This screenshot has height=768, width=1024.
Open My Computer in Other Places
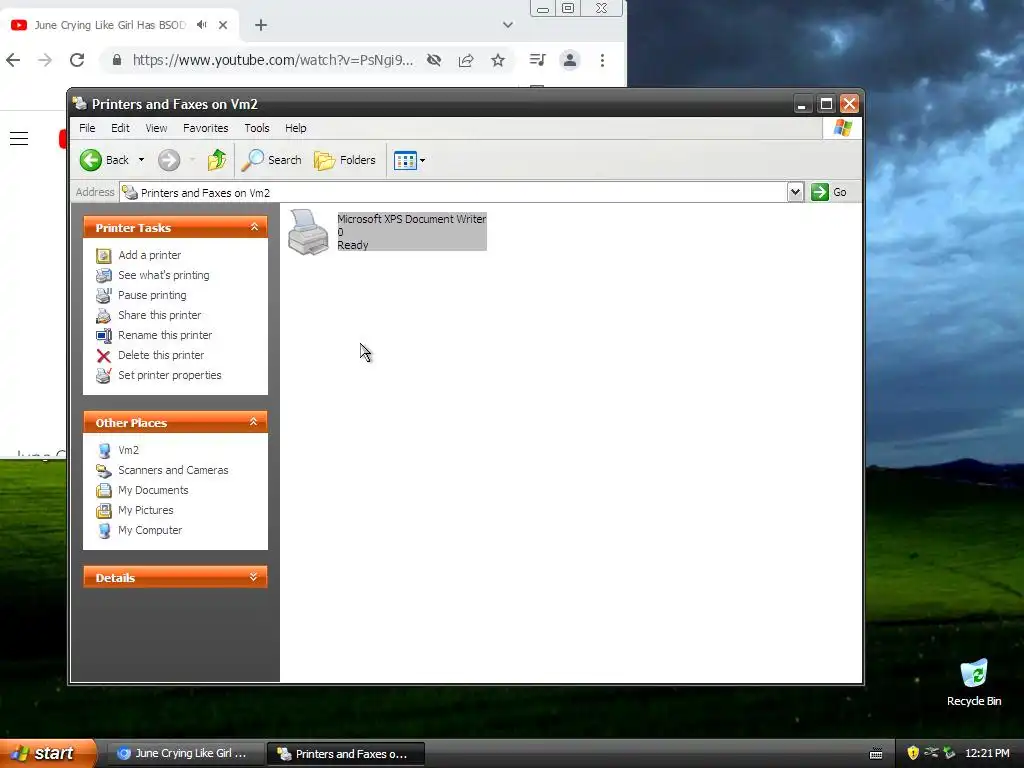pyautogui.click(x=150, y=530)
